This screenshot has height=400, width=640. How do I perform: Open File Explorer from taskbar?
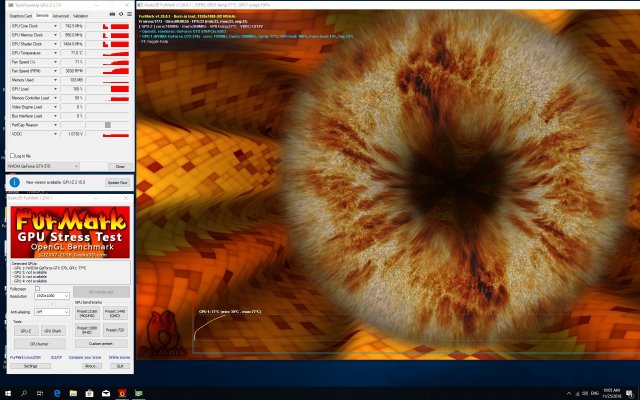(75, 393)
